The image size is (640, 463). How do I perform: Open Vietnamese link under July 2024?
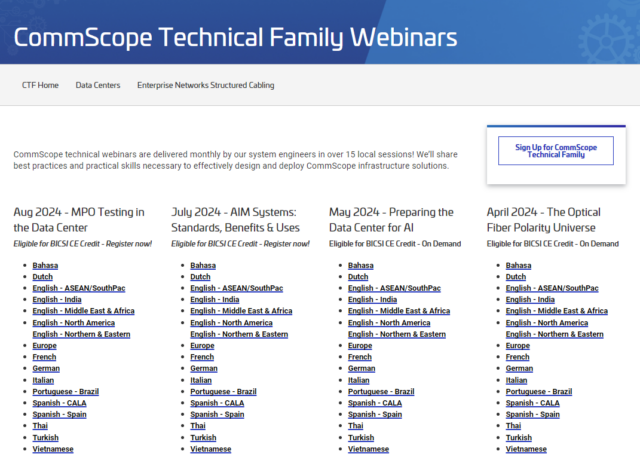click(x=211, y=449)
